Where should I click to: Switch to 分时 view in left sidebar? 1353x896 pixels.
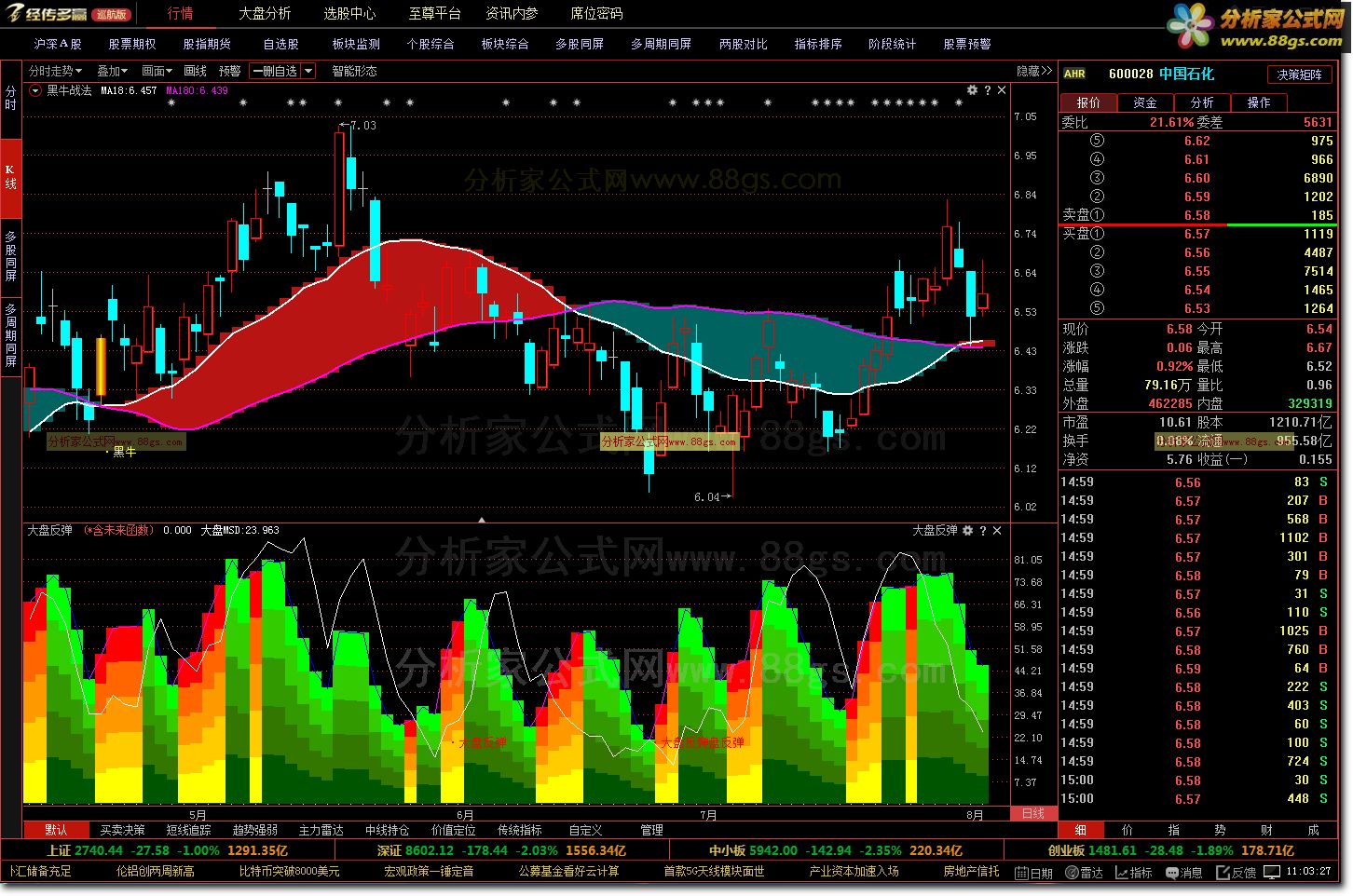(x=10, y=99)
